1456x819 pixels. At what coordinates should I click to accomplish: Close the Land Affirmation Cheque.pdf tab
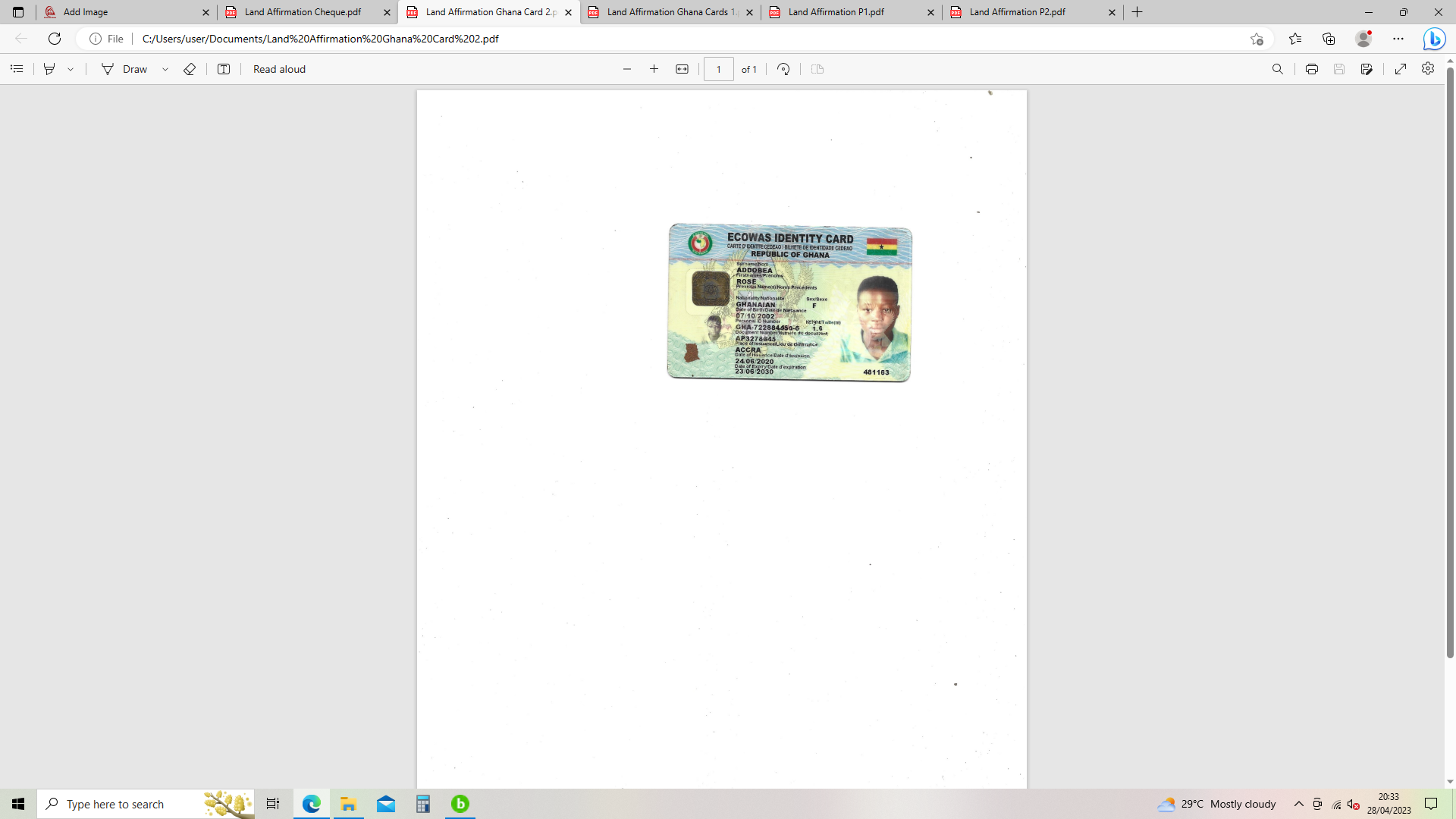pos(387,12)
